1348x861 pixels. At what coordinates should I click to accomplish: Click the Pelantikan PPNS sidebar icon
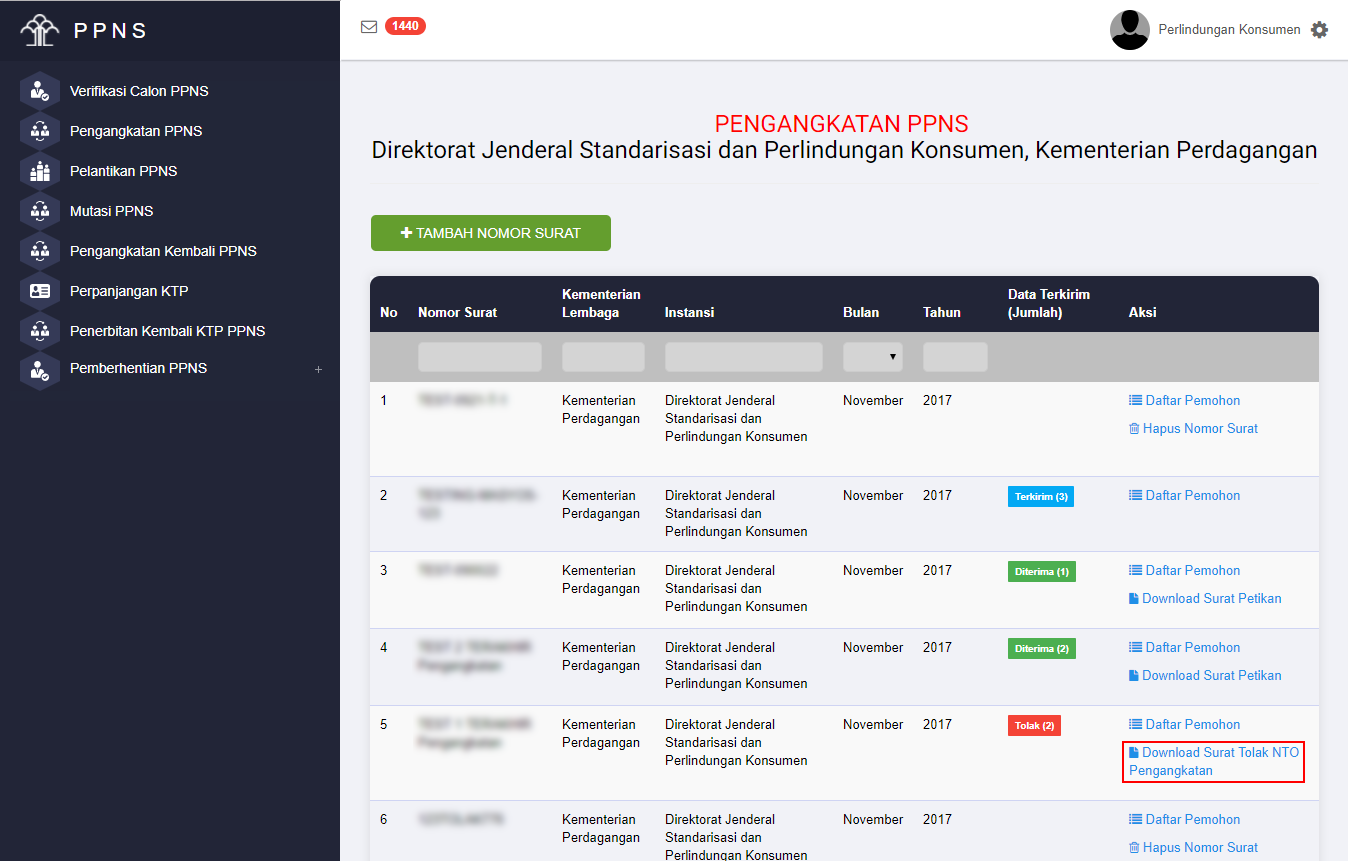(40, 171)
